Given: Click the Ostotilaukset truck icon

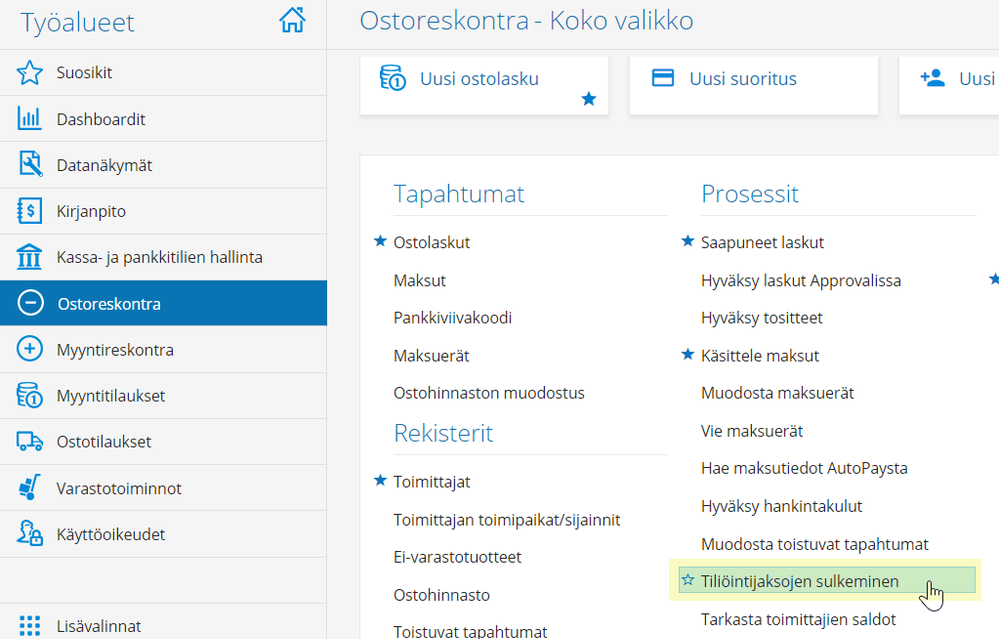Looking at the screenshot, I should click(30, 441).
